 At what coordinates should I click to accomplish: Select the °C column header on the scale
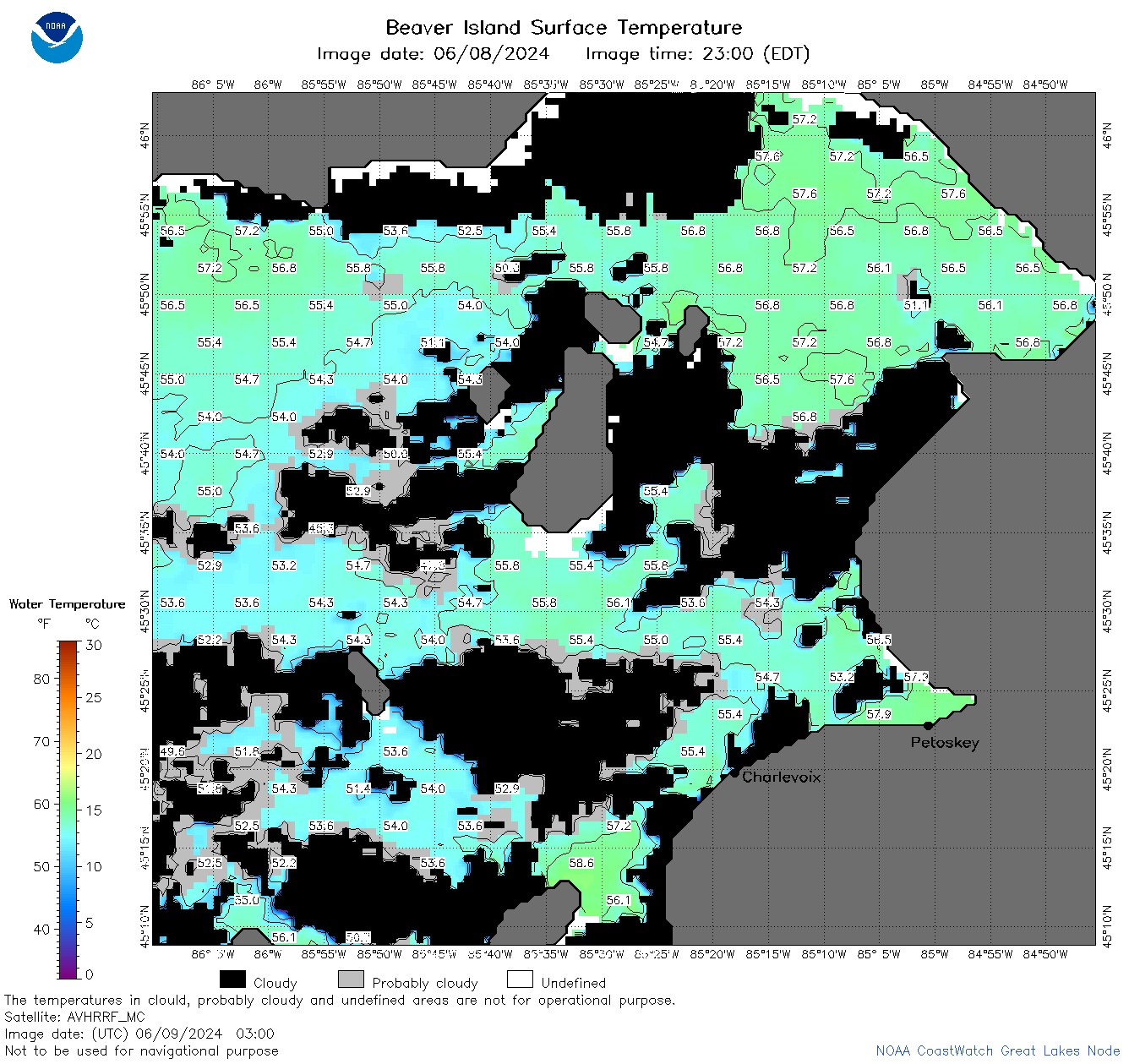click(92, 624)
